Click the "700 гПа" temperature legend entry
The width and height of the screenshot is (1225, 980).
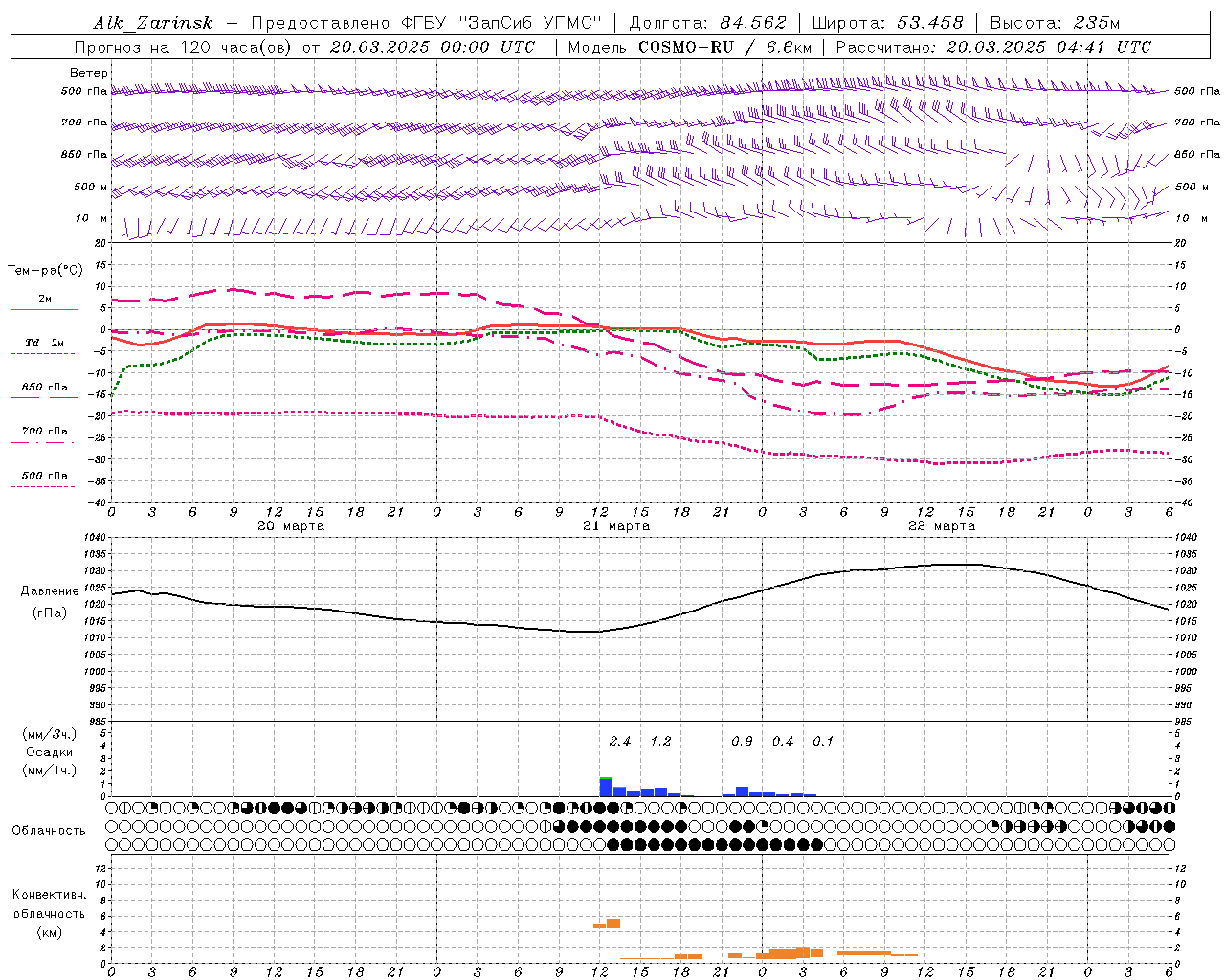click(45, 432)
